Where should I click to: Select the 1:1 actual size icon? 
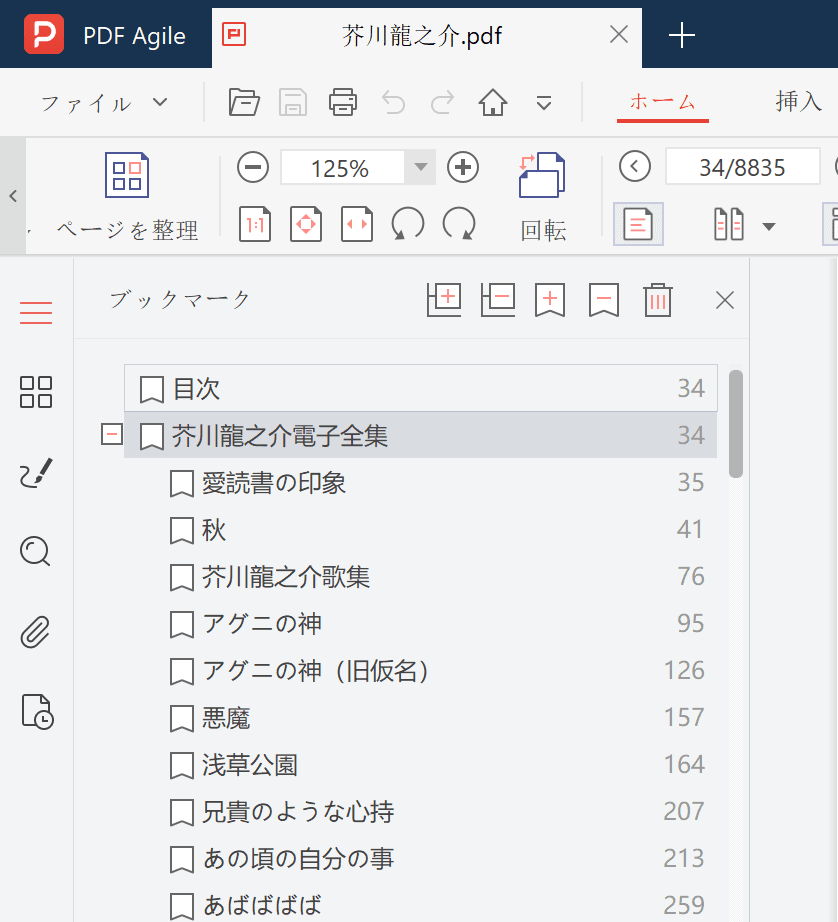point(254,224)
